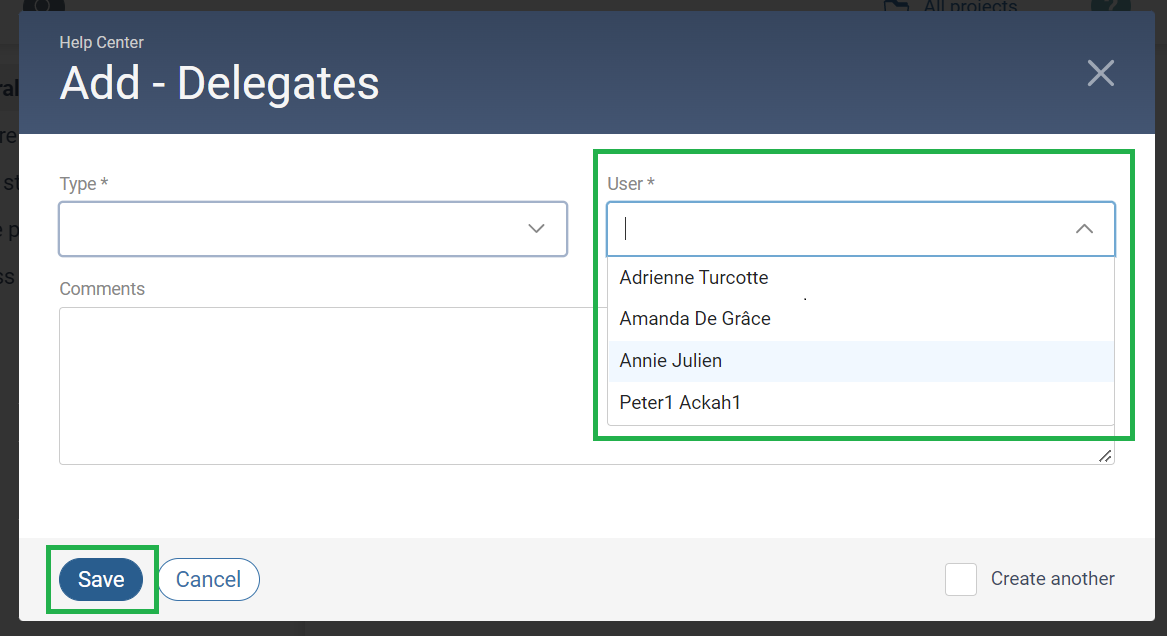This screenshot has width=1167, height=636.
Task: Select Adrienne Turcotte from user list
Action: [860, 277]
